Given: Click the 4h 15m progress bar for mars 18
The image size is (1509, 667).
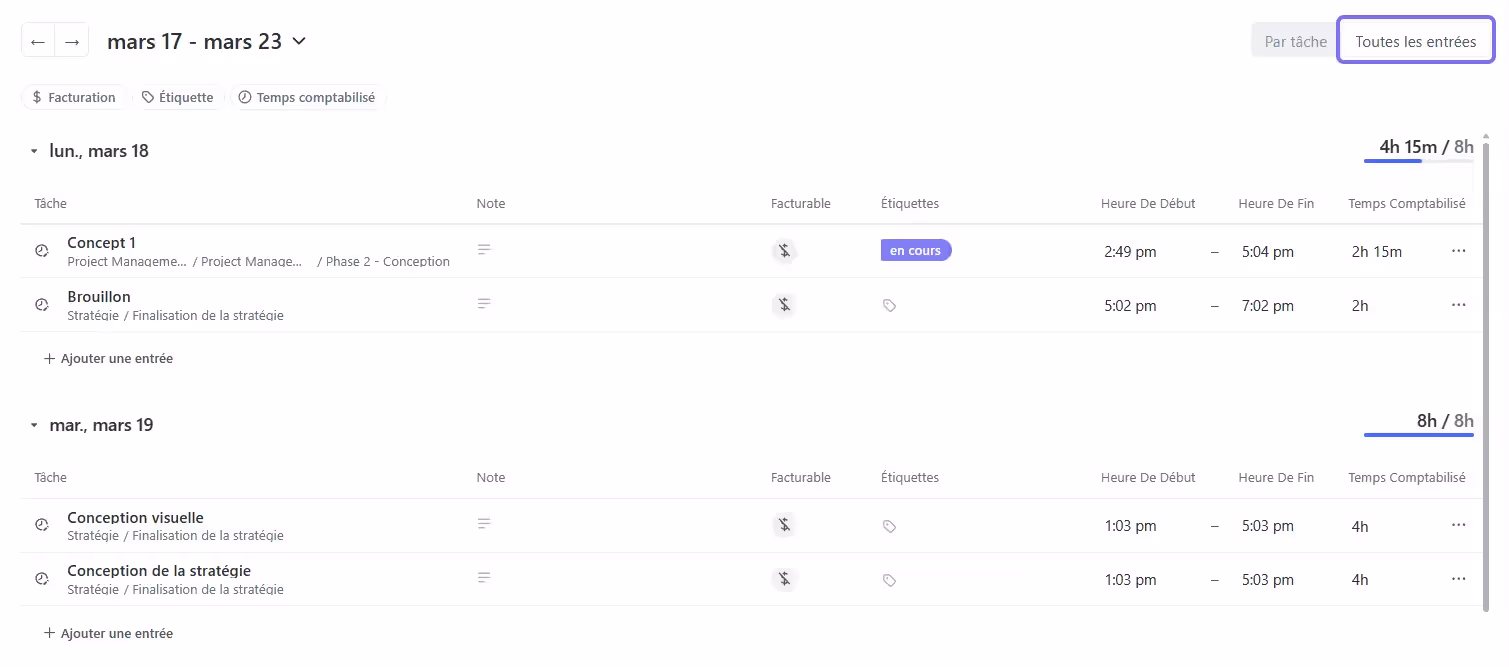Looking at the screenshot, I should (1418, 161).
